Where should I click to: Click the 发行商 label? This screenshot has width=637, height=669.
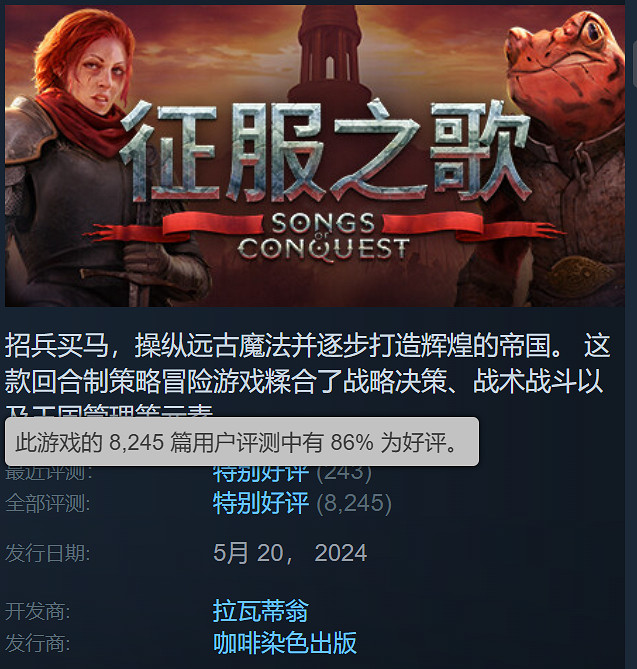coord(38,643)
